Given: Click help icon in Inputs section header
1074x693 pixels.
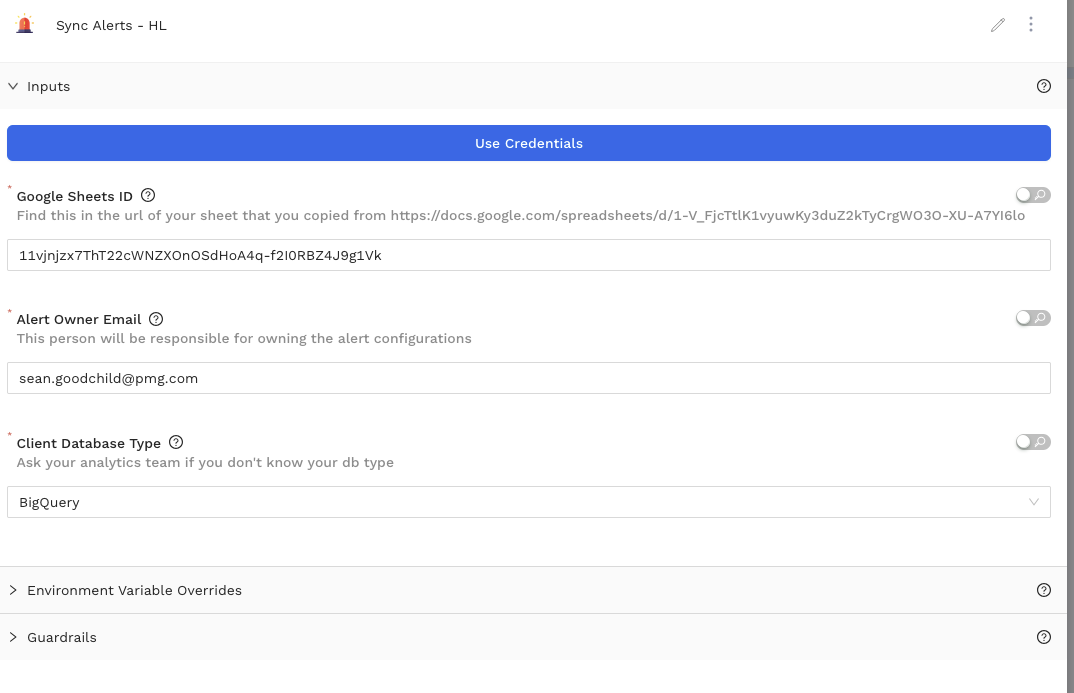Looking at the screenshot, I should (x=1044, y=86).
